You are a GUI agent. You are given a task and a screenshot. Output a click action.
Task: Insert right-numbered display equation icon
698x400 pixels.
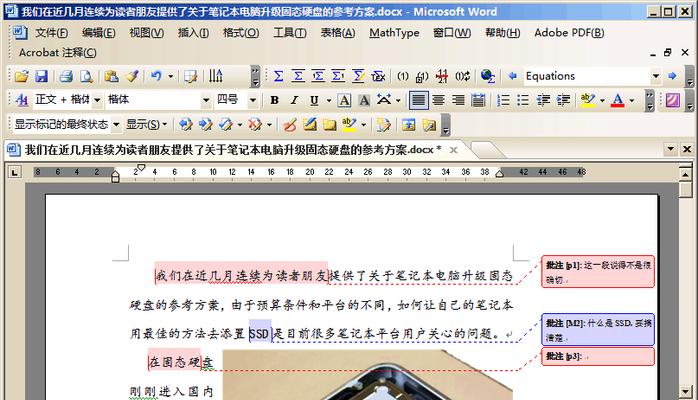(338, 76)
